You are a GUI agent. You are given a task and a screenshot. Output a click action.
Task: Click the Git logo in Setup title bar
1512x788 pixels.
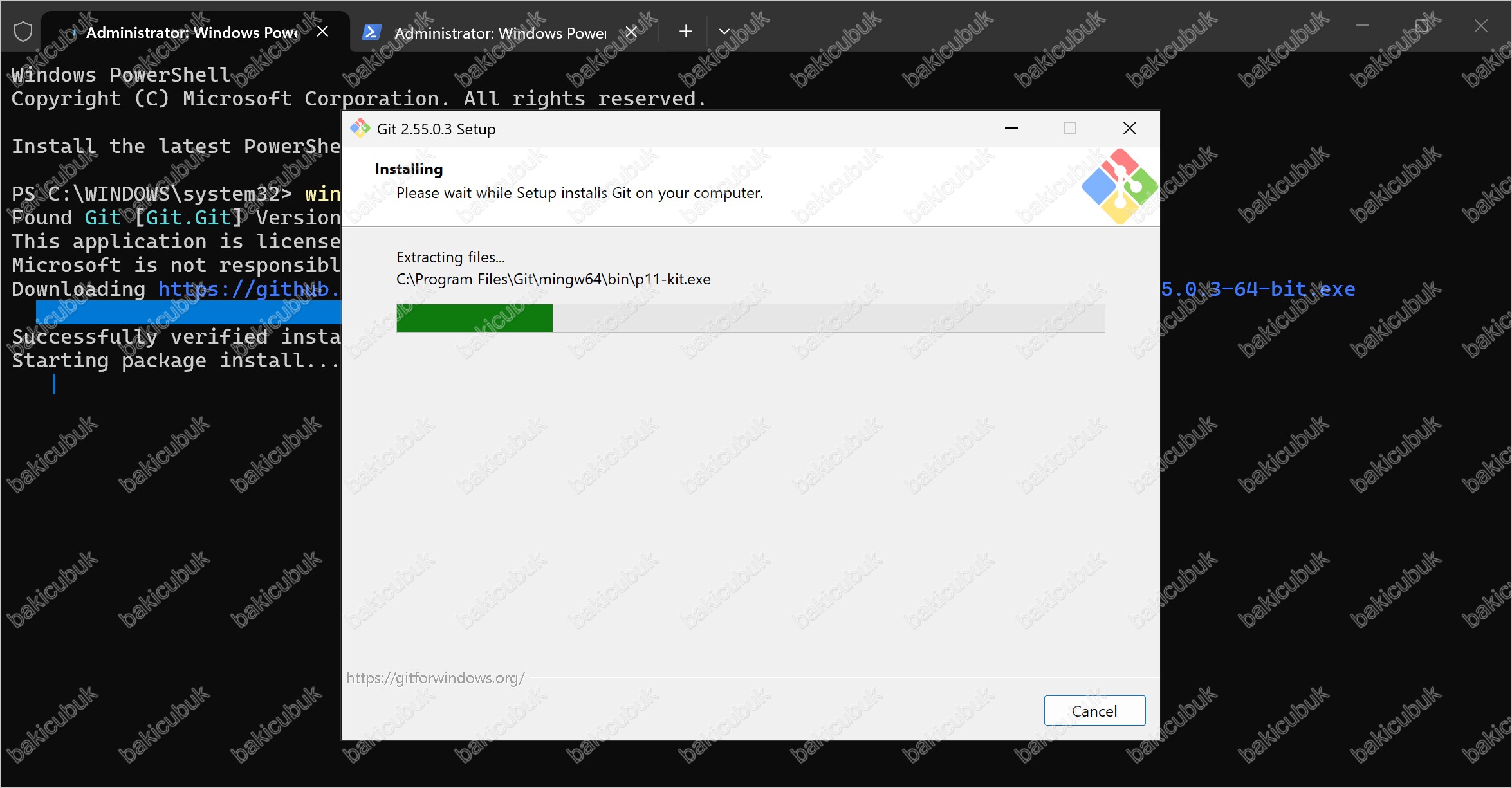pyautogui.click(x=360, y=129)
